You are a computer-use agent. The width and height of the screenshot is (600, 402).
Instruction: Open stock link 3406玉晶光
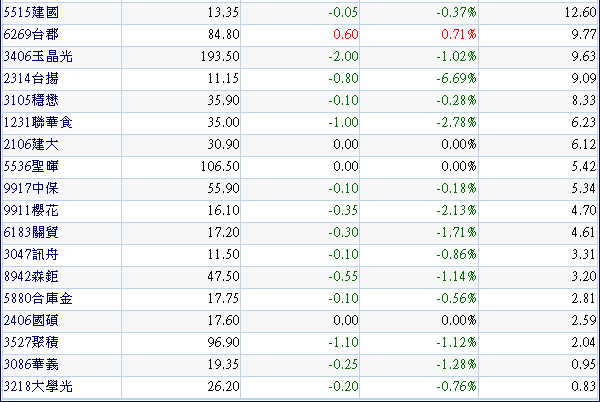(38, 57)
